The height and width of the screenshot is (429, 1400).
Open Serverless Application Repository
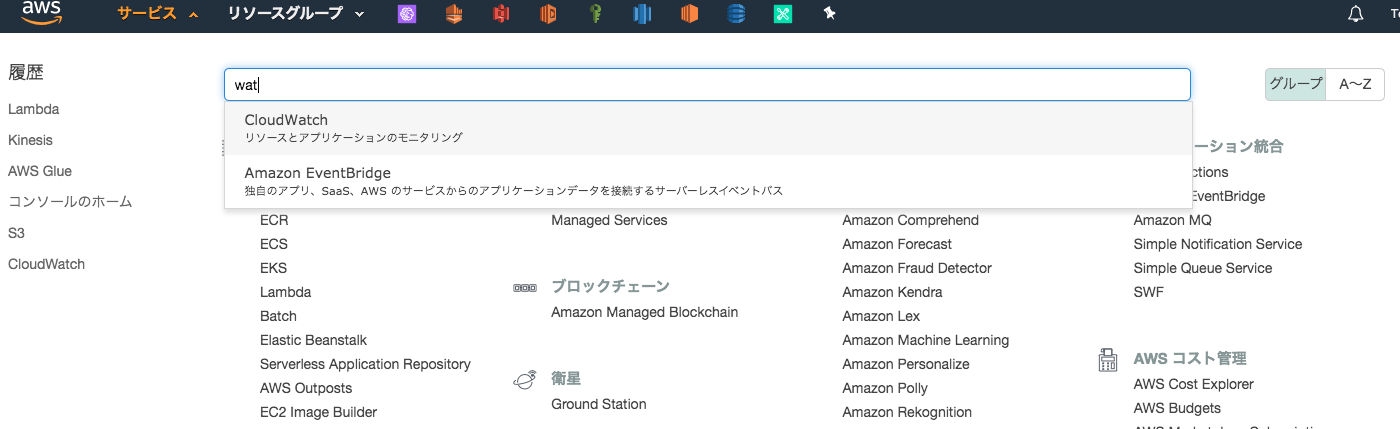365,364
